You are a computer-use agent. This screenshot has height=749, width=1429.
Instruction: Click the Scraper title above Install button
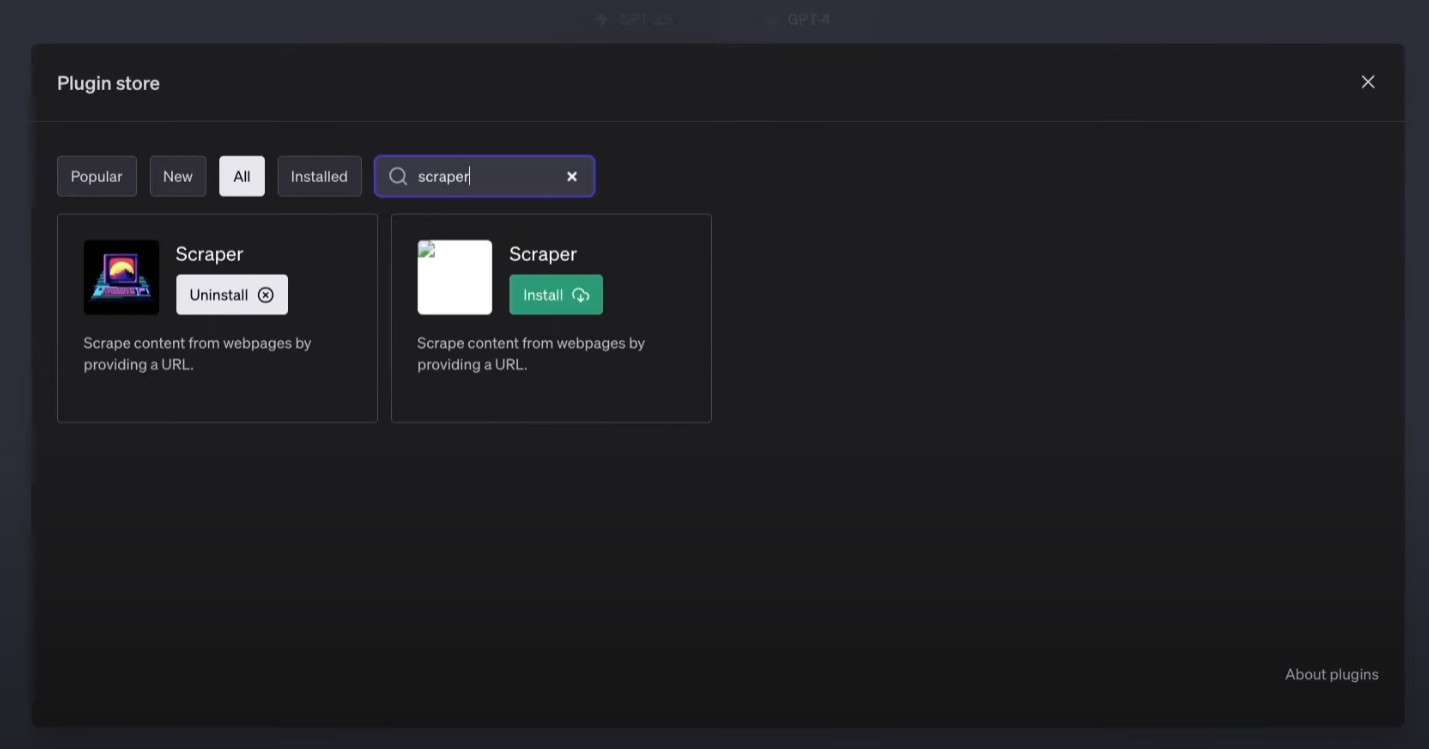(x=543, y=254)
